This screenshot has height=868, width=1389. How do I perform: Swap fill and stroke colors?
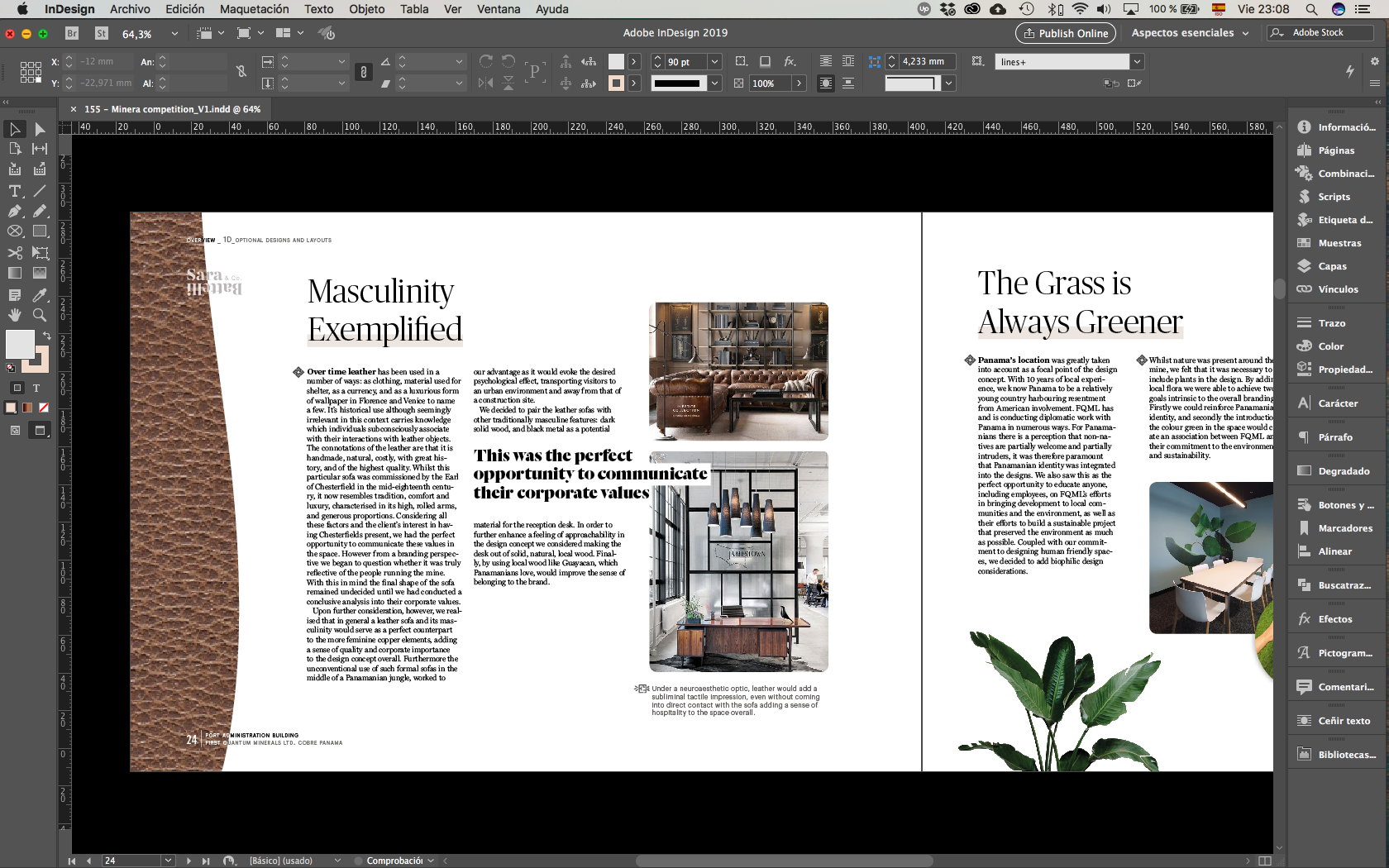point(46,335)
